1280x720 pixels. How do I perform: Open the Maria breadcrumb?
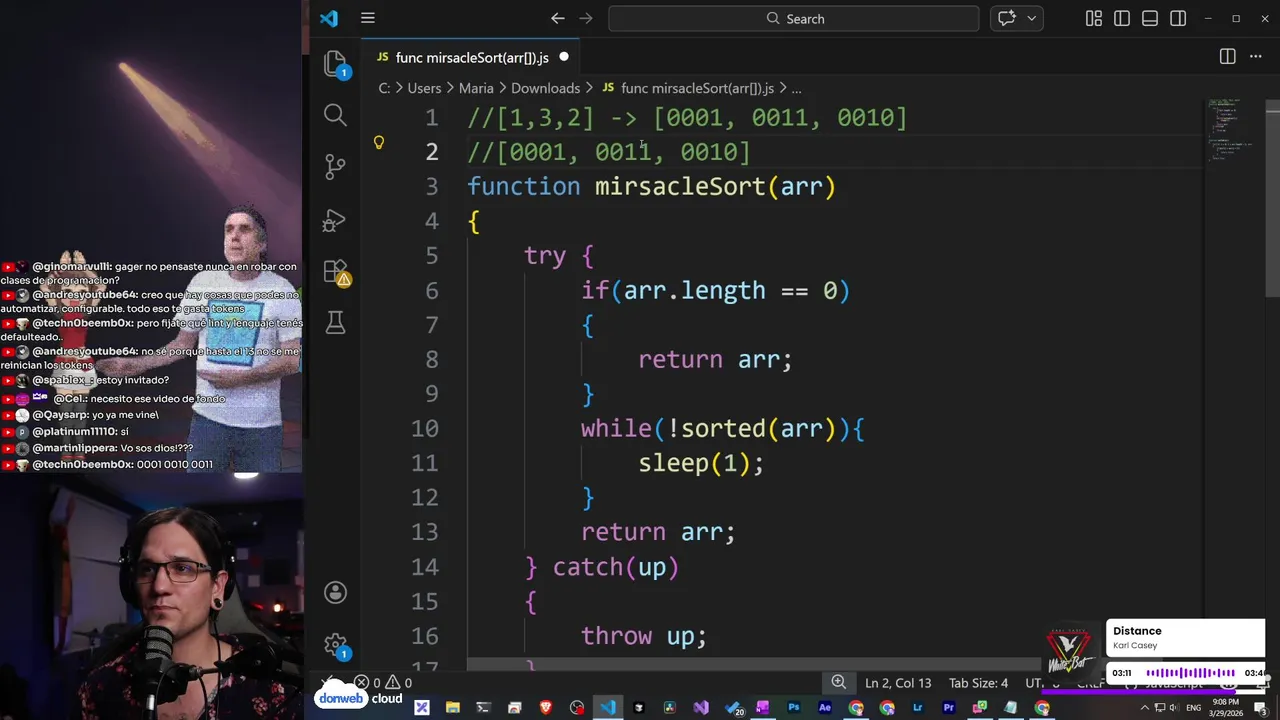point(476,88)
